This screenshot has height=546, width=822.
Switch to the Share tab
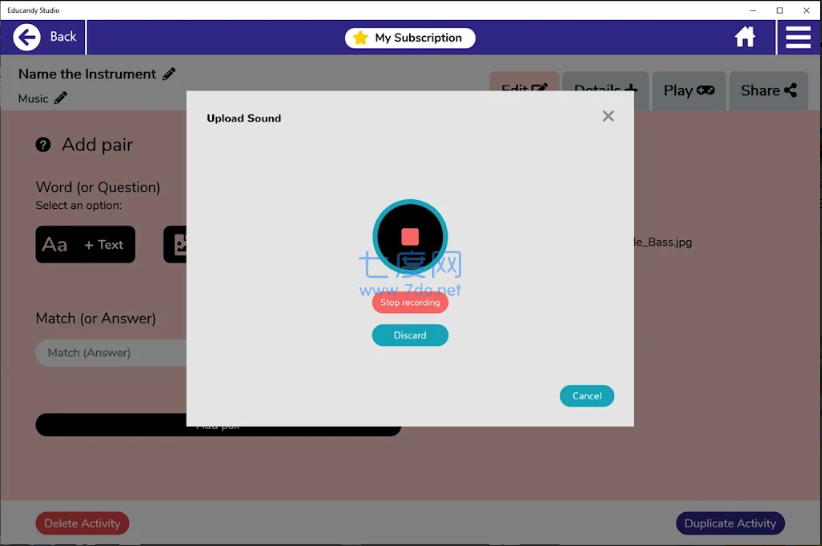pos(769,91)
